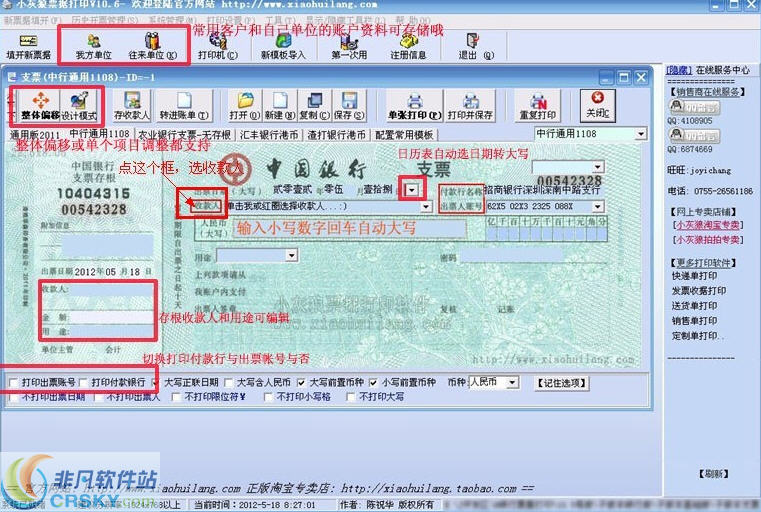Click 存收款人 save payee icon
This screenshot has height=512, width=761.
[131, 105]
